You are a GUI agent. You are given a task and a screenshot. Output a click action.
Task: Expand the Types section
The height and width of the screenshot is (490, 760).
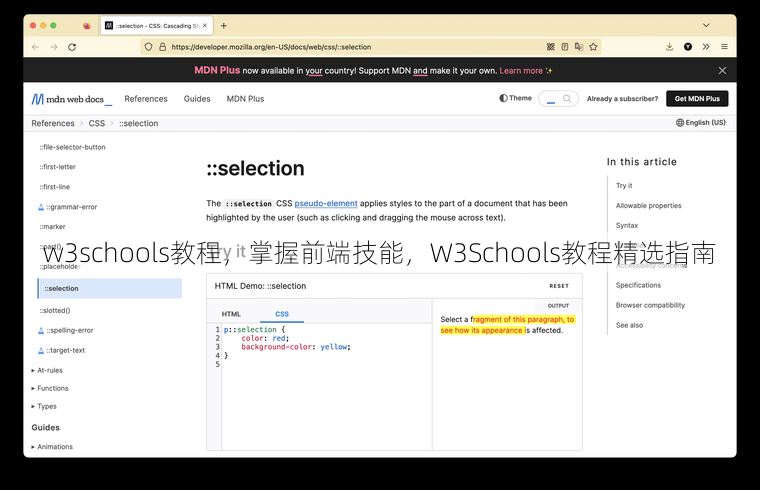click(x=44, y=406)
